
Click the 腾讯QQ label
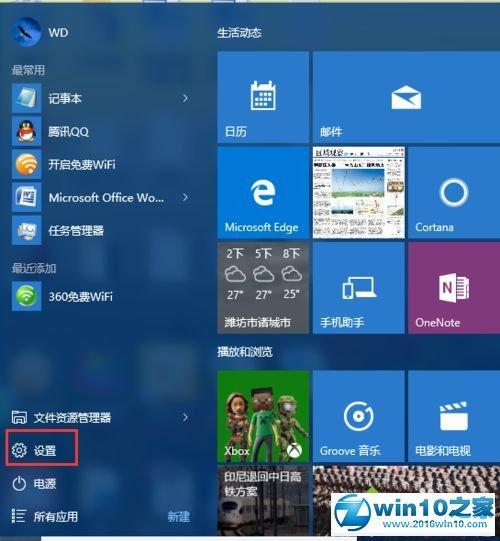click(68, 131)
